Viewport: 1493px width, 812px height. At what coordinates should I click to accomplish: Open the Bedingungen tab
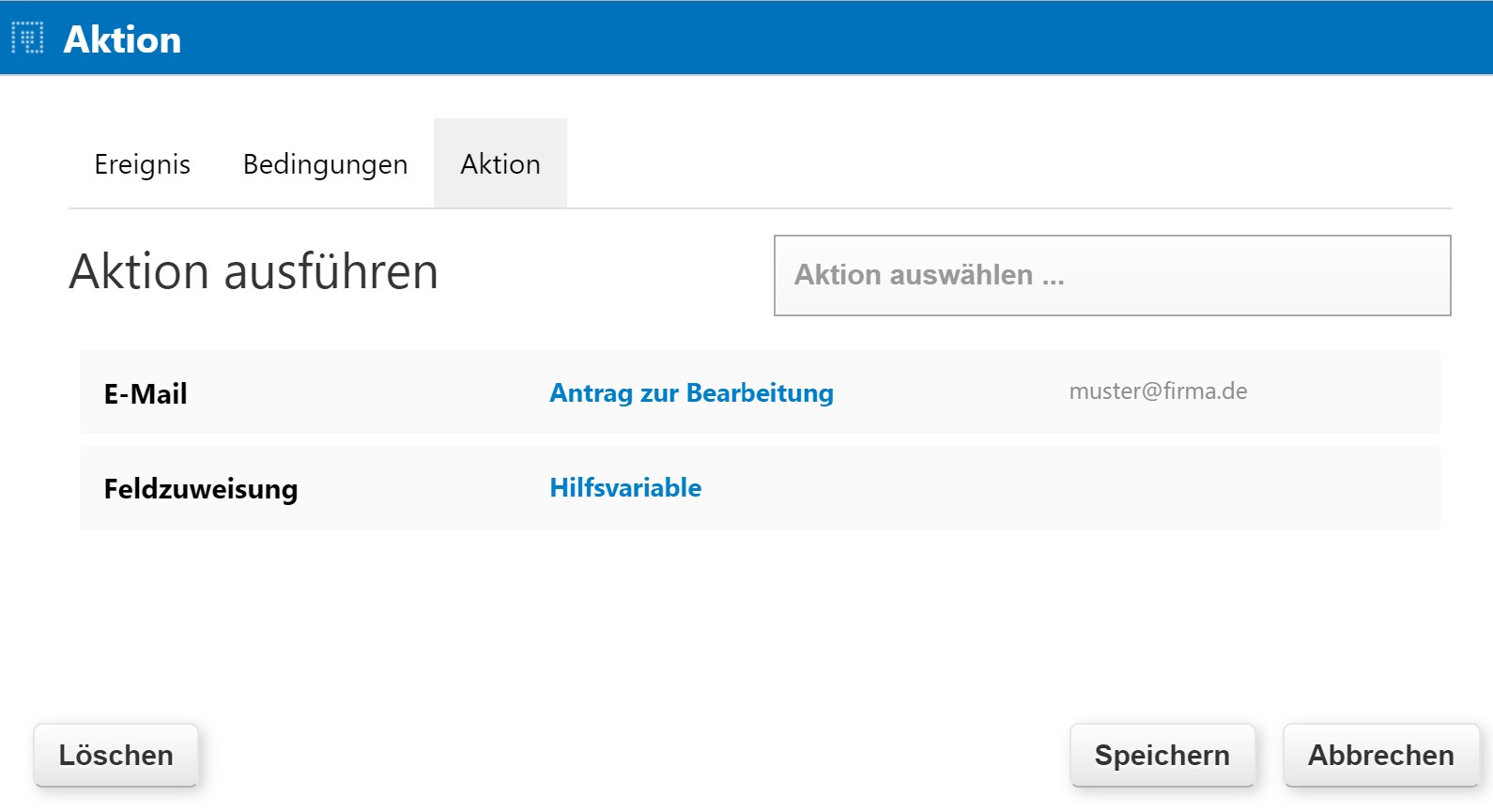pos(325,164)
